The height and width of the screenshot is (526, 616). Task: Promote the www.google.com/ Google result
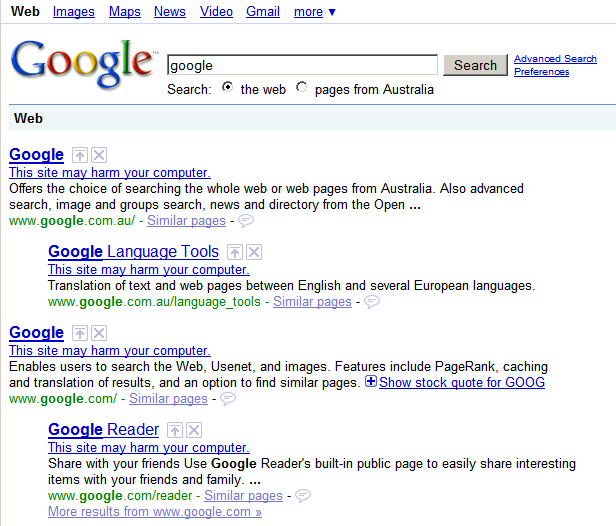click(x=80, y=333)
